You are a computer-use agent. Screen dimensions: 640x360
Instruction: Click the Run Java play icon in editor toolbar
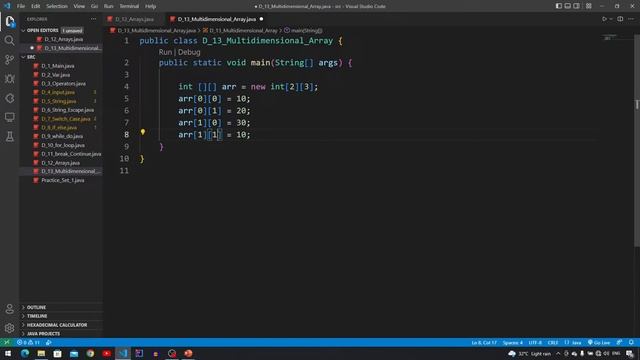pos(604,19)
